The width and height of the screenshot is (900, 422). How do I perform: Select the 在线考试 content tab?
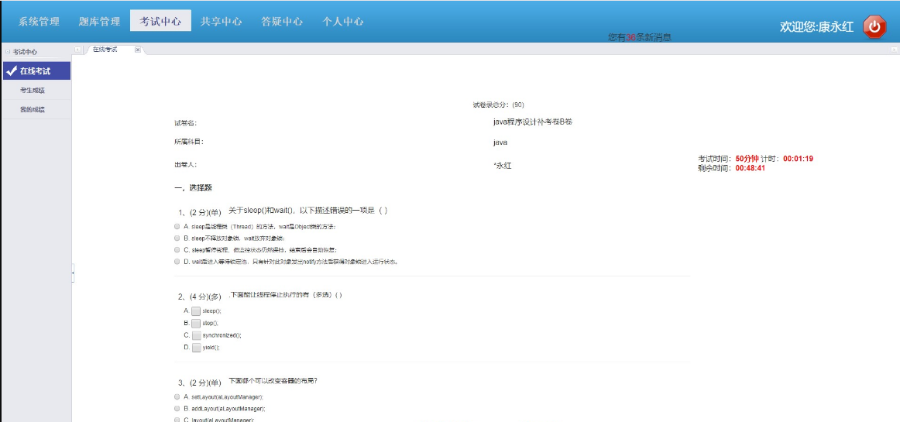(x=106, y=50)
